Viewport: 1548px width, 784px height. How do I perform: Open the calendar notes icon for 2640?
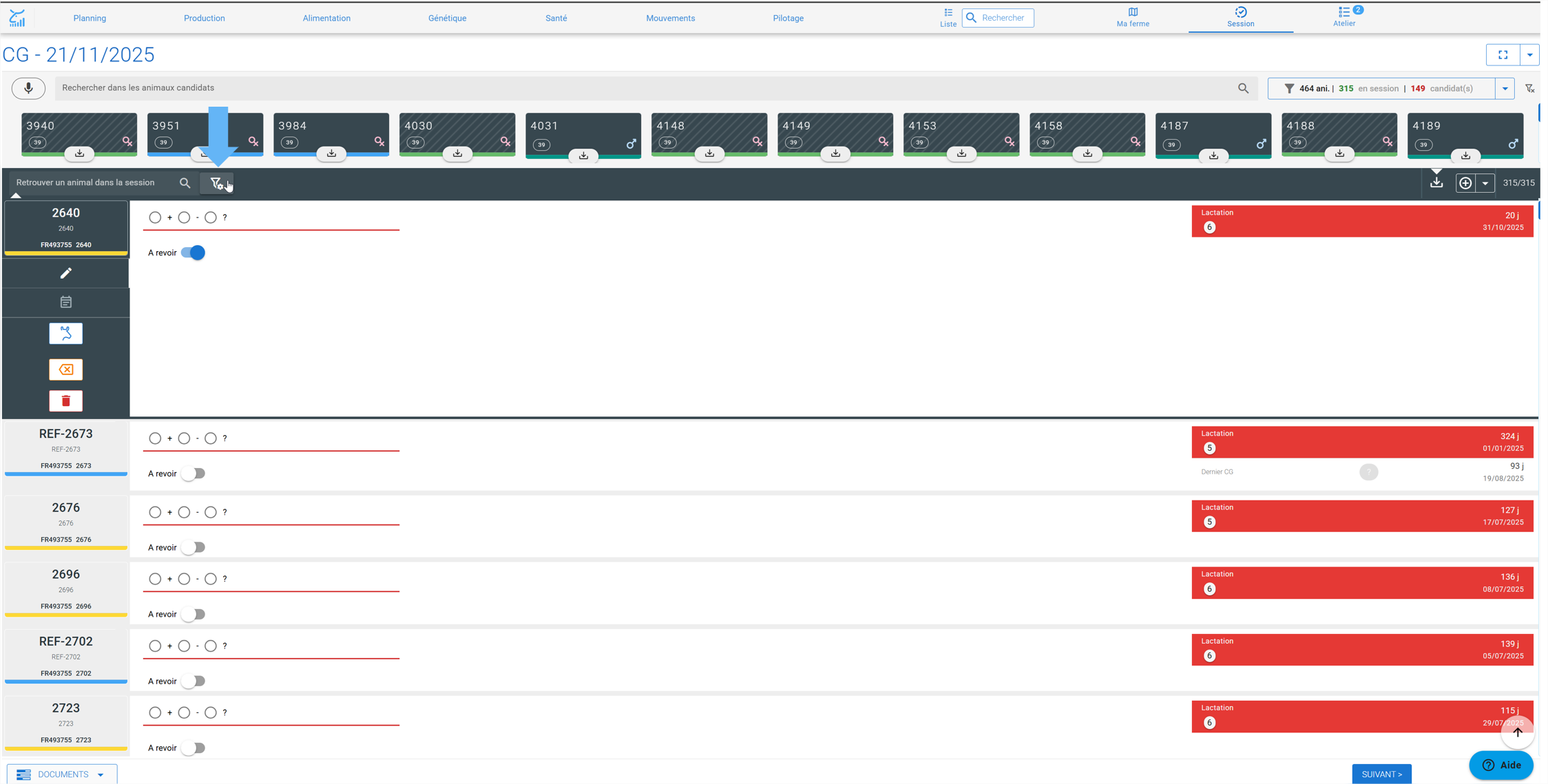[66, 302]
